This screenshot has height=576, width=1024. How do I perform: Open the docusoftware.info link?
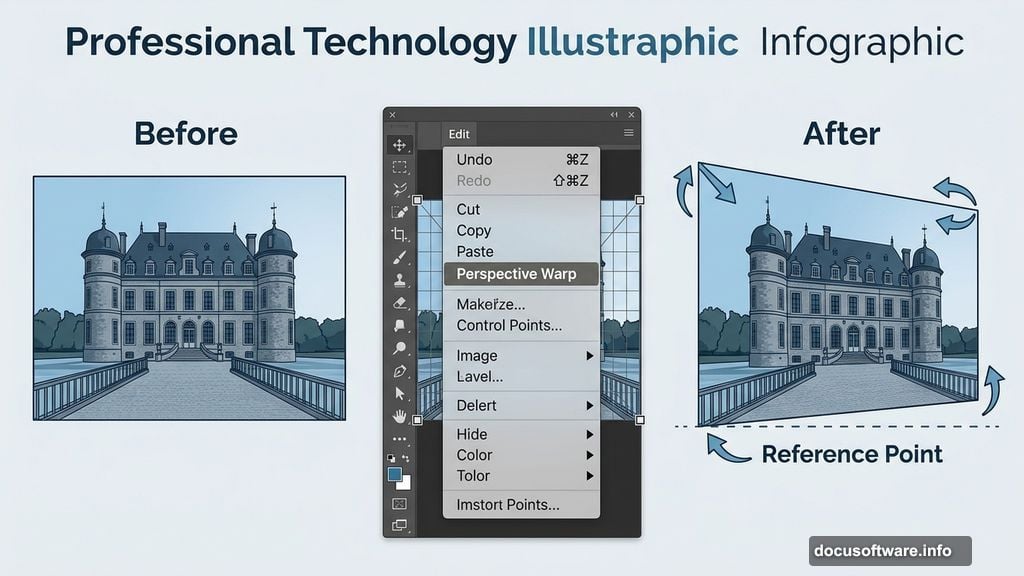[x=888, y=550]
